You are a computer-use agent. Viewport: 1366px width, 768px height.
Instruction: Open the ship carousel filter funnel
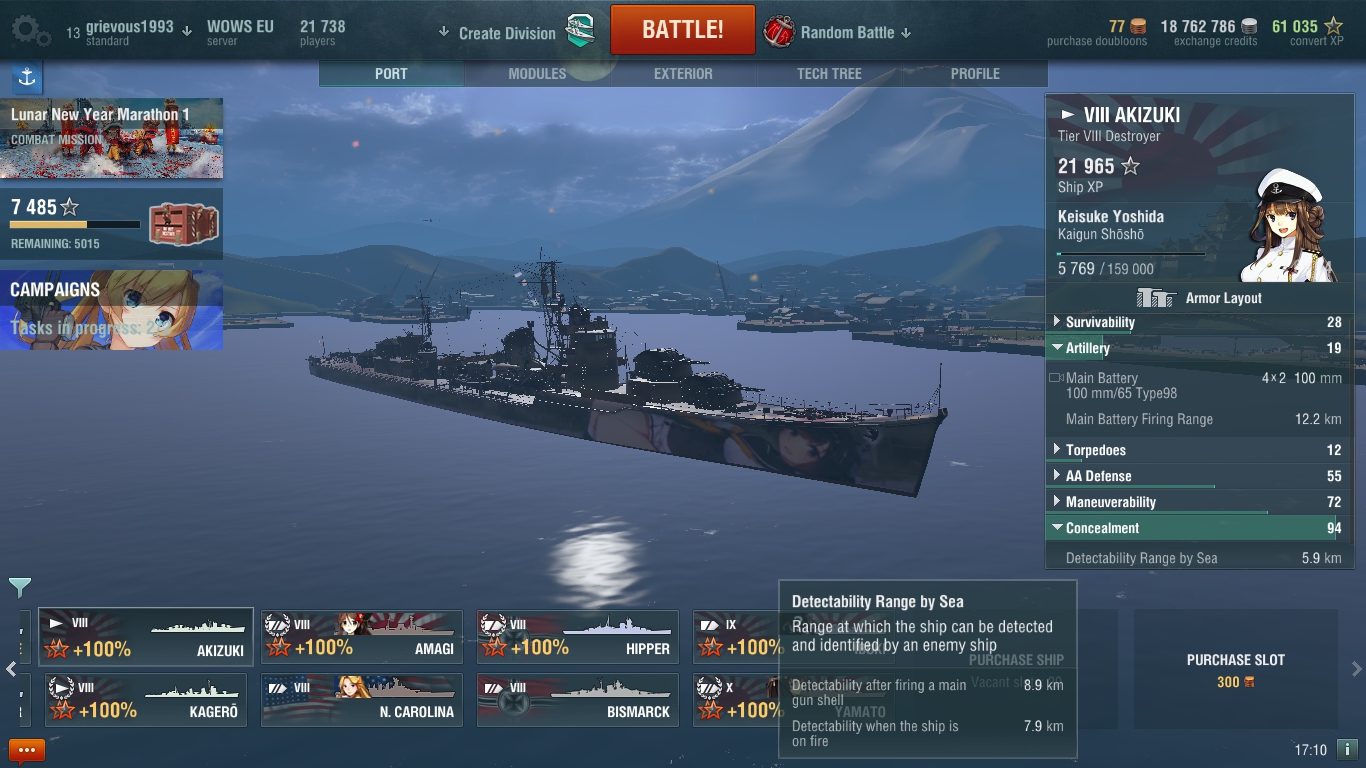click(20, 587)
